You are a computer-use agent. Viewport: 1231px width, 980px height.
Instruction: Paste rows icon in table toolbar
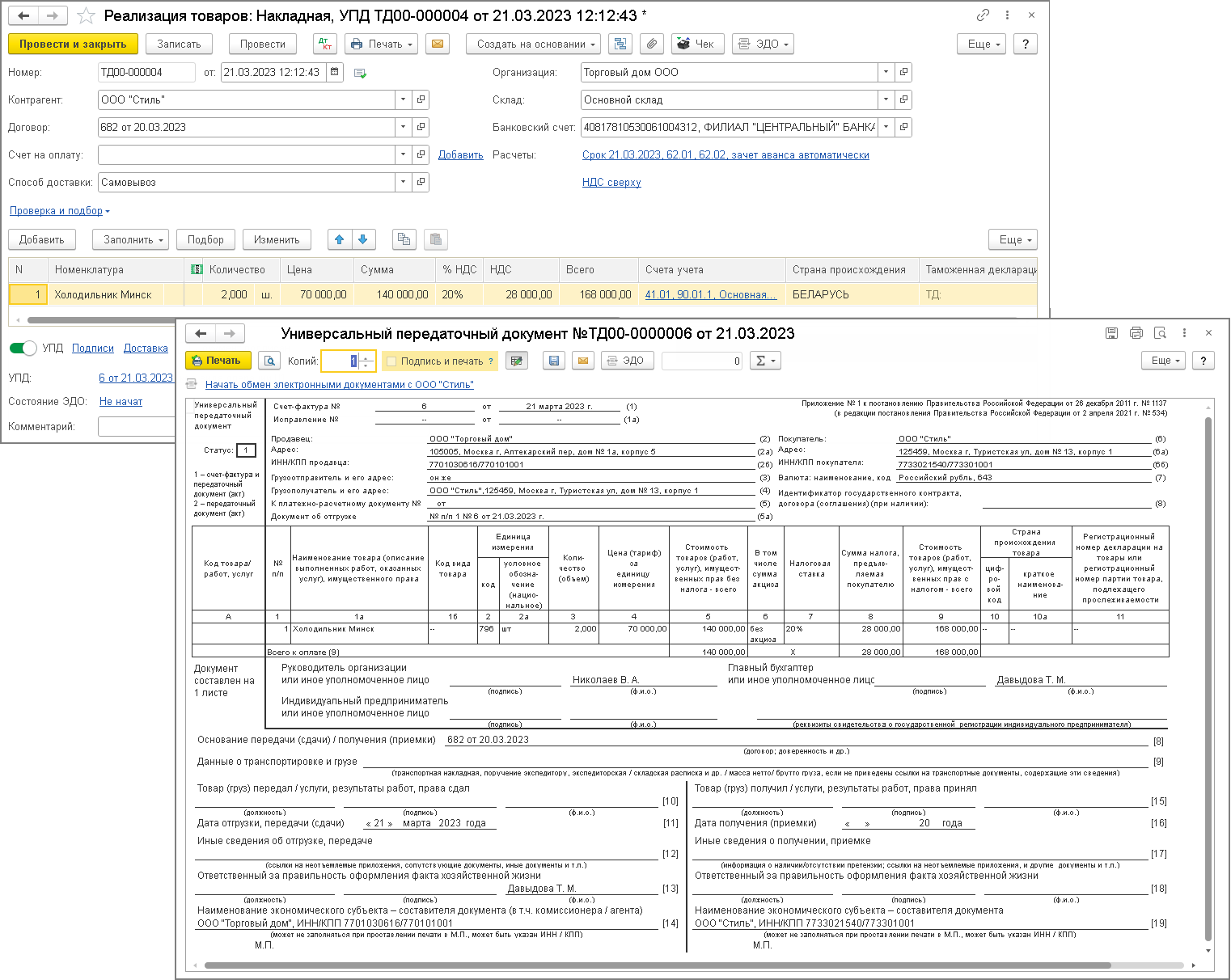[436, 239]
